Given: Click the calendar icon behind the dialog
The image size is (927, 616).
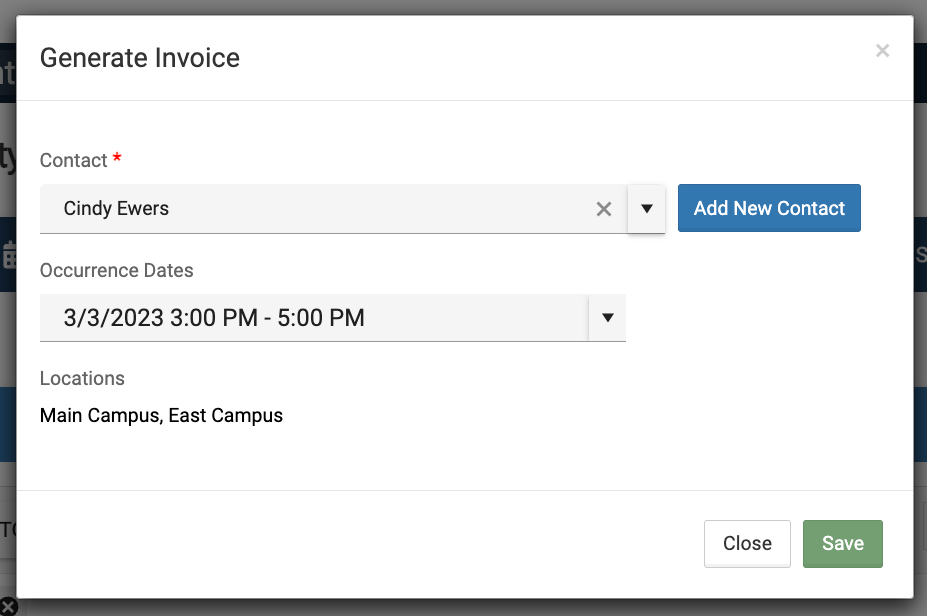Looking at the screenshot, I should [x=9, y=255].
